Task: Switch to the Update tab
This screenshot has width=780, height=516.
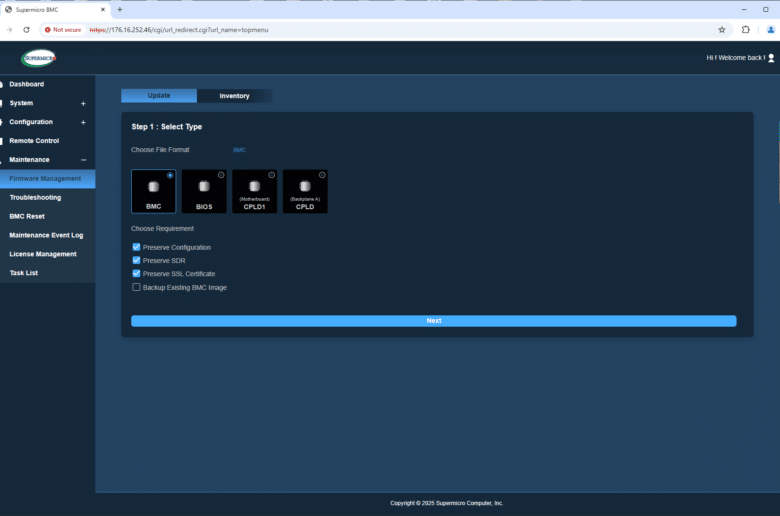Action: 159,96
